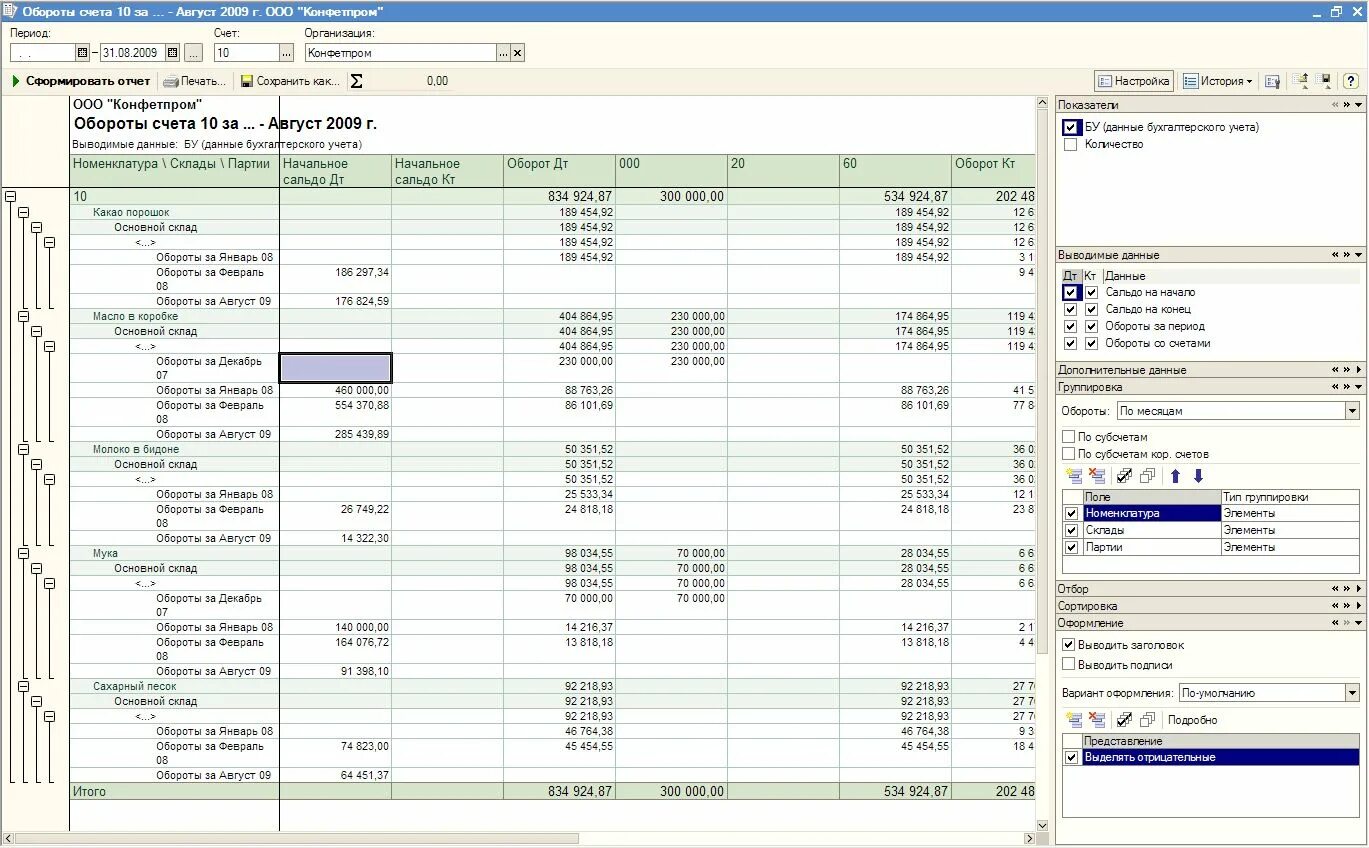Viewport: 1369px width, 848px height.
Task: Open the Вариант оформления dropdown
Action: [1352, 692]
